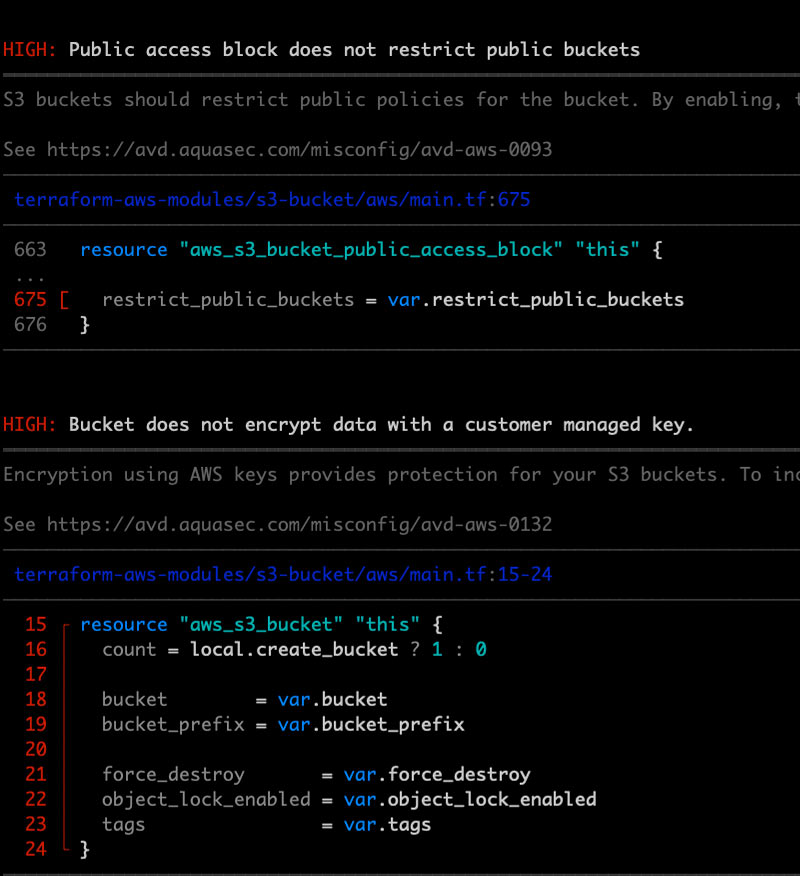
Task: Click var.bucket_prefix on line 19
Action: [371, 725]
